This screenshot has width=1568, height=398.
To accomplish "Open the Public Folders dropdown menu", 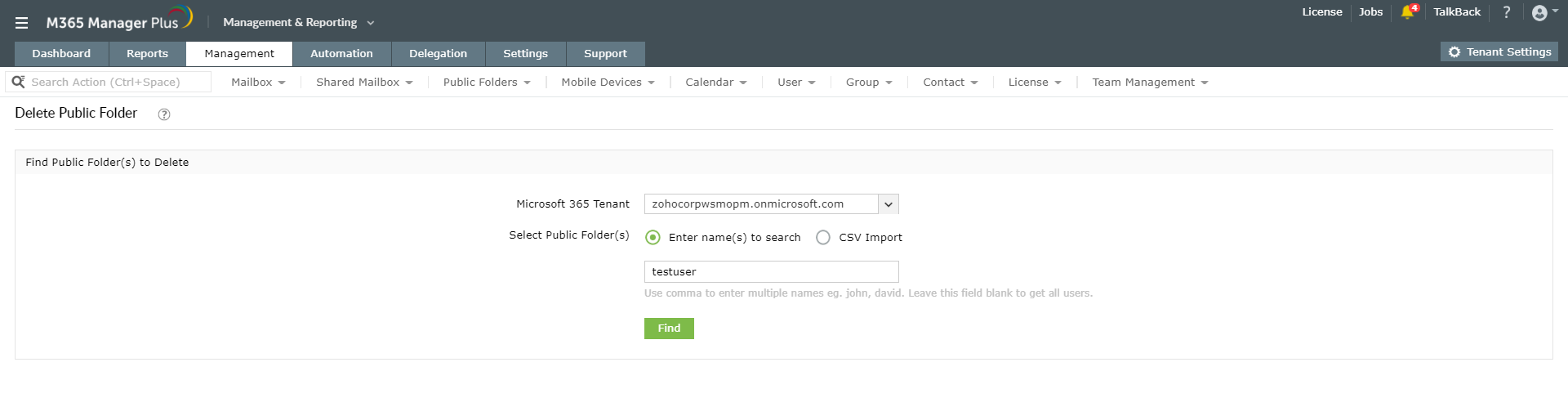I will click(487, 83).
